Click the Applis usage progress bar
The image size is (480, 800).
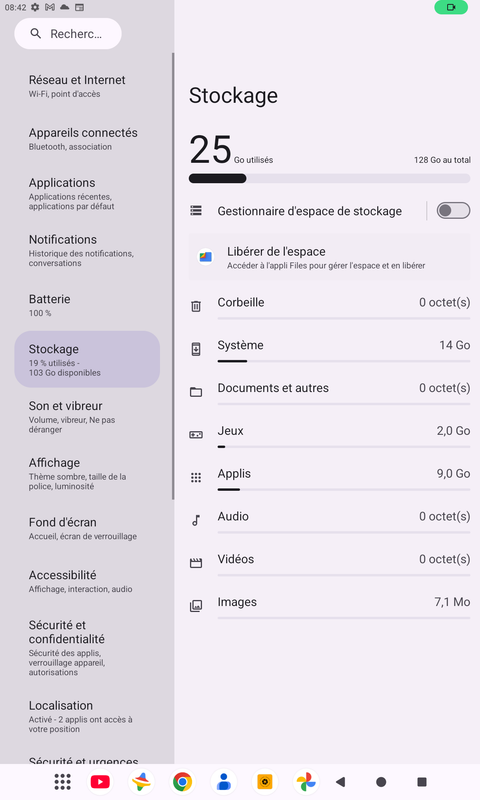(344, 490)
